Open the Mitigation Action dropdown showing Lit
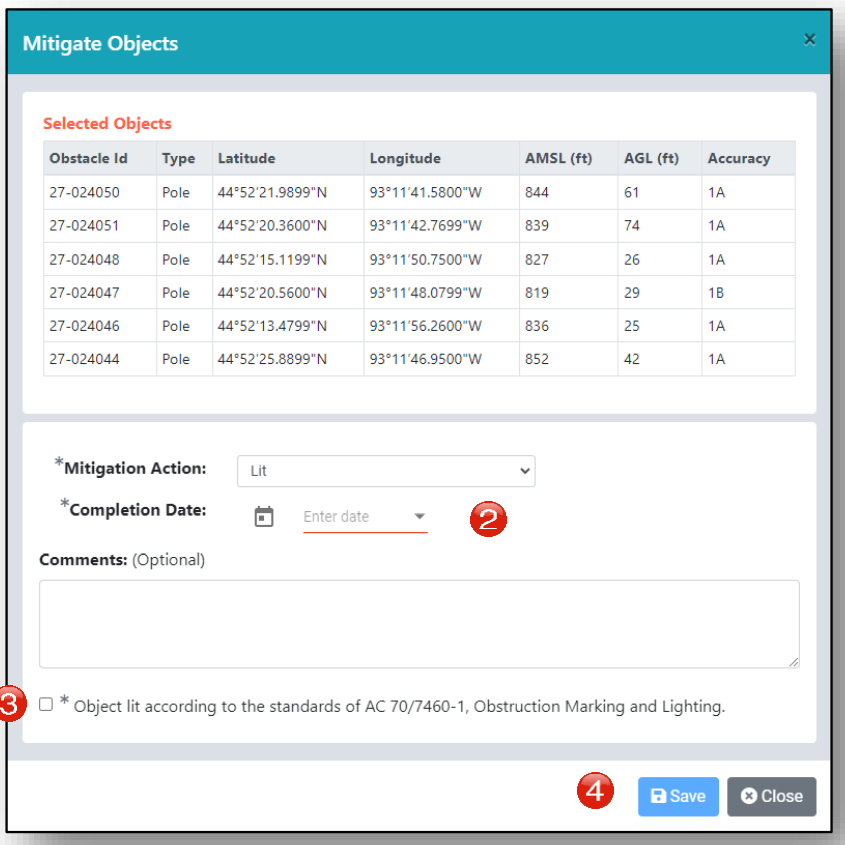 (x=386, y=471)
